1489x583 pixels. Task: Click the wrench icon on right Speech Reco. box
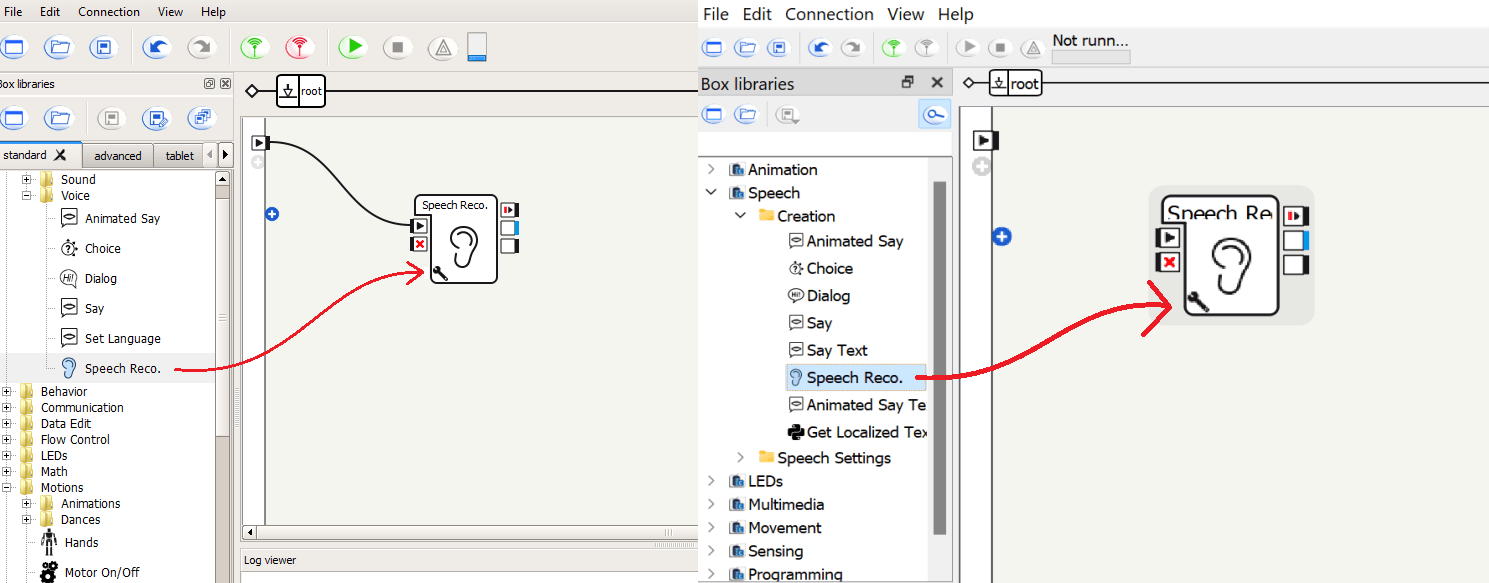1197,301
